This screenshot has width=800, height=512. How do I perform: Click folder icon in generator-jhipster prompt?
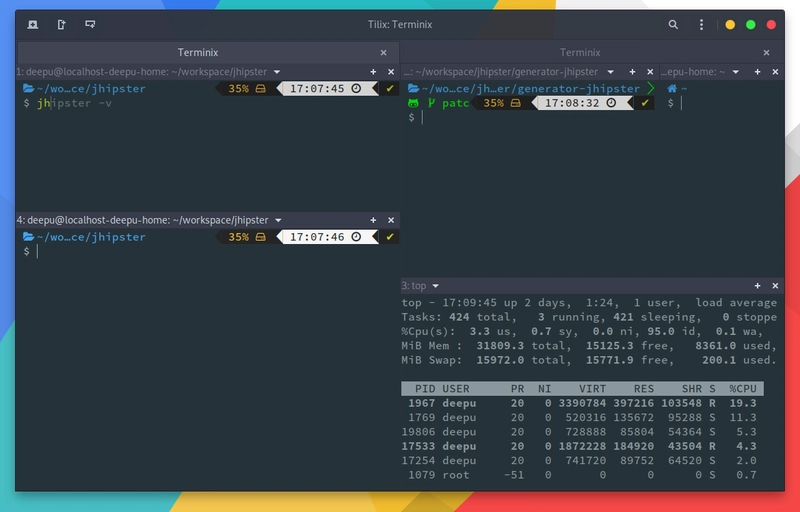click(x=414, y=88)
